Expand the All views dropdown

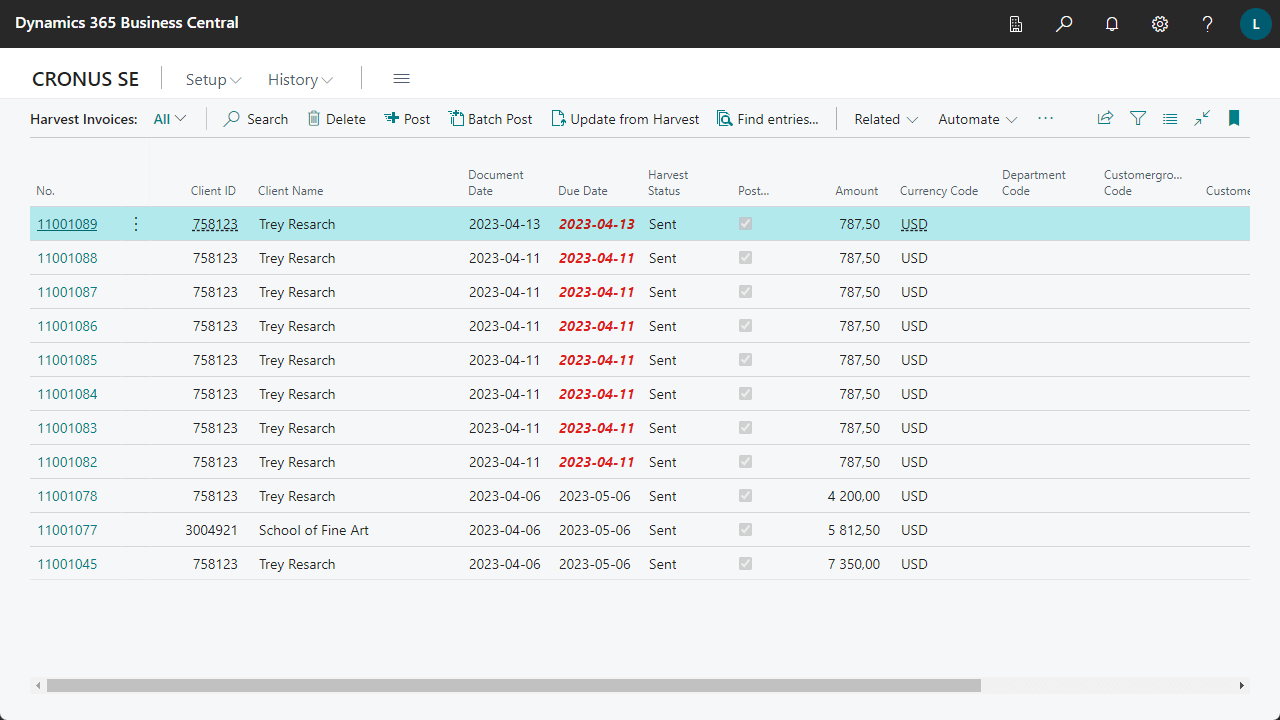tap(170, 119)
